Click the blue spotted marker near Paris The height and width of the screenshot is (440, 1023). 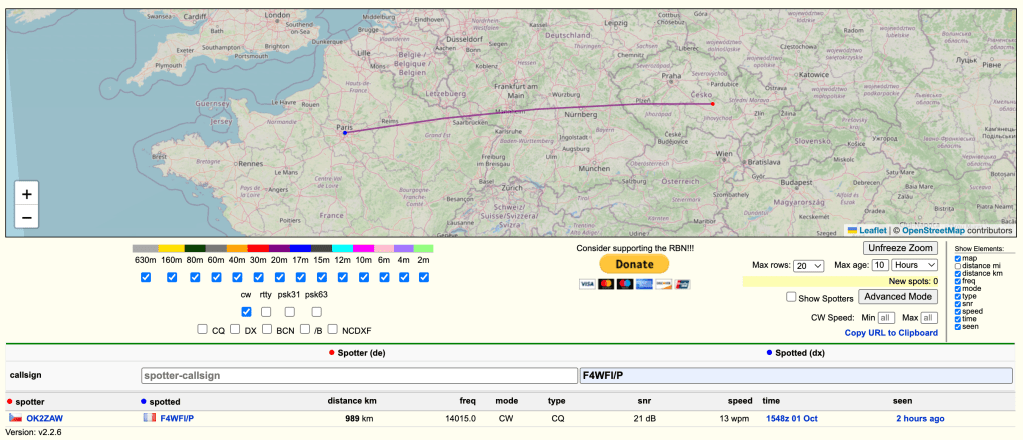click(x=345, y=133)
